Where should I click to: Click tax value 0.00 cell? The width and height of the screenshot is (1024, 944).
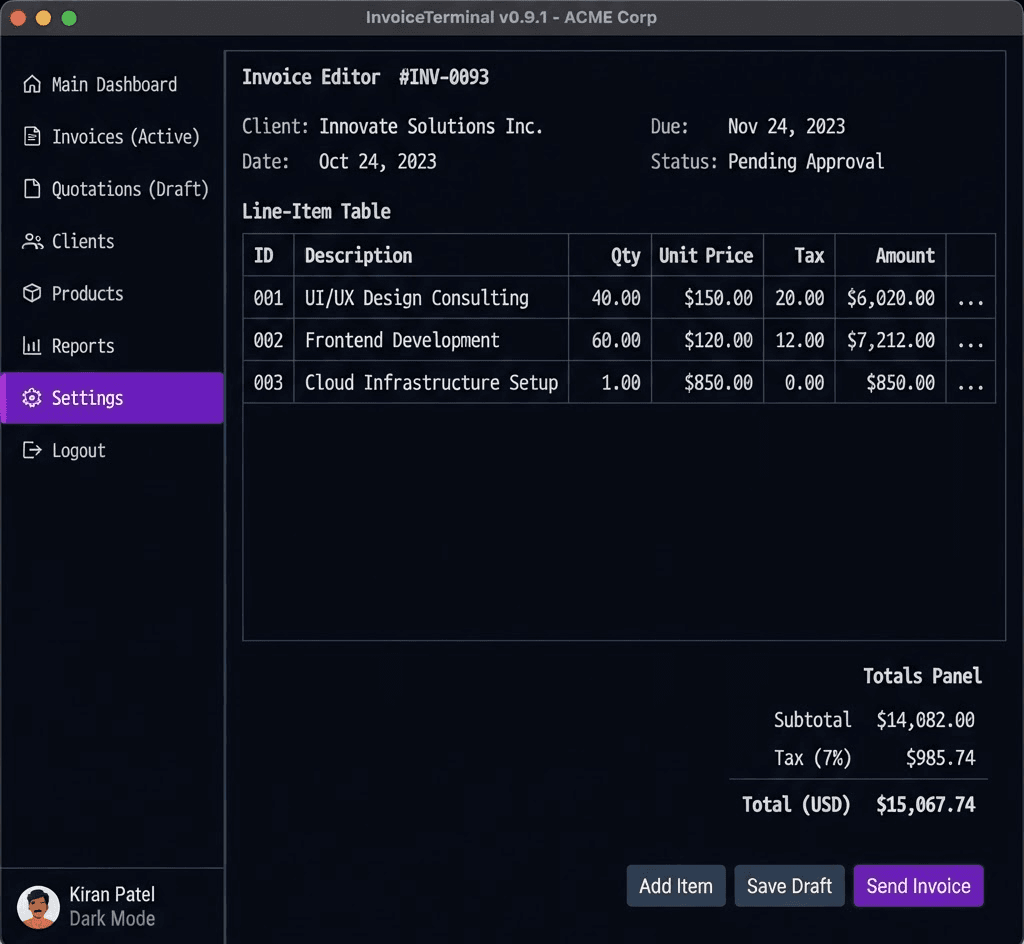tap(799, 383)
